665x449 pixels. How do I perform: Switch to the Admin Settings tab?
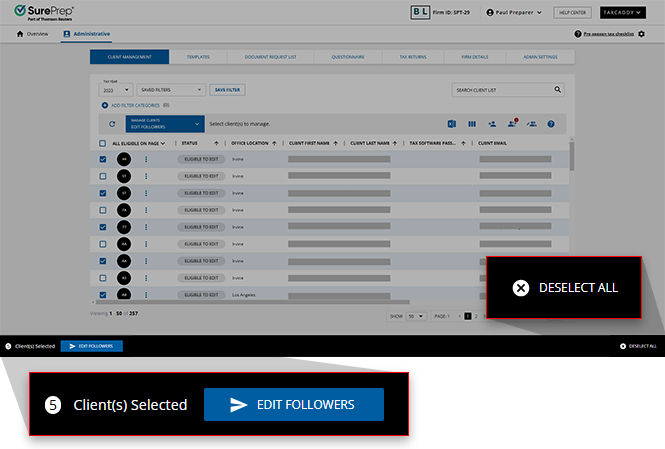540,57
